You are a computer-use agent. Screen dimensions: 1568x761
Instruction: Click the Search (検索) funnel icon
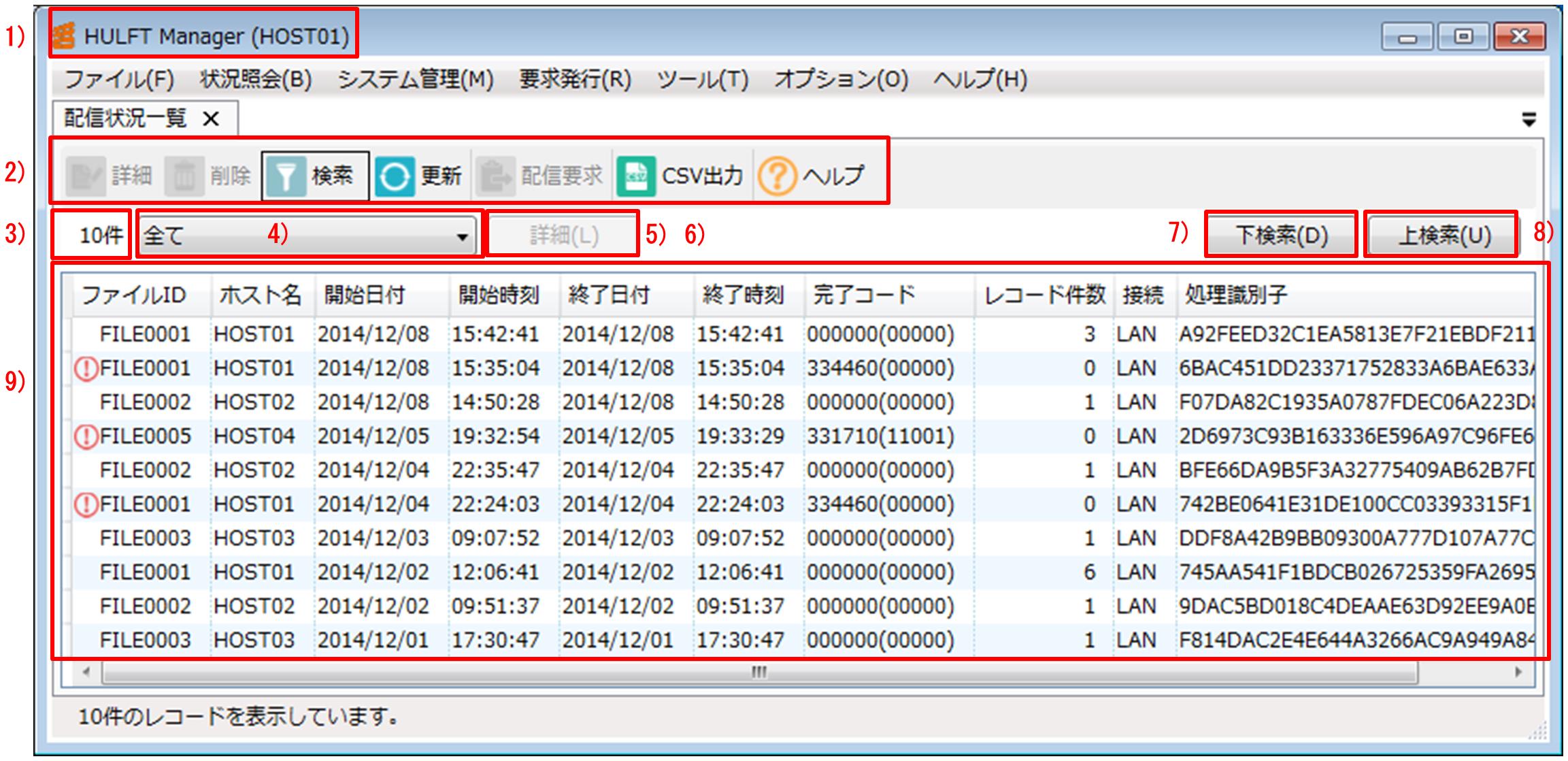click(x=286, y=177)
